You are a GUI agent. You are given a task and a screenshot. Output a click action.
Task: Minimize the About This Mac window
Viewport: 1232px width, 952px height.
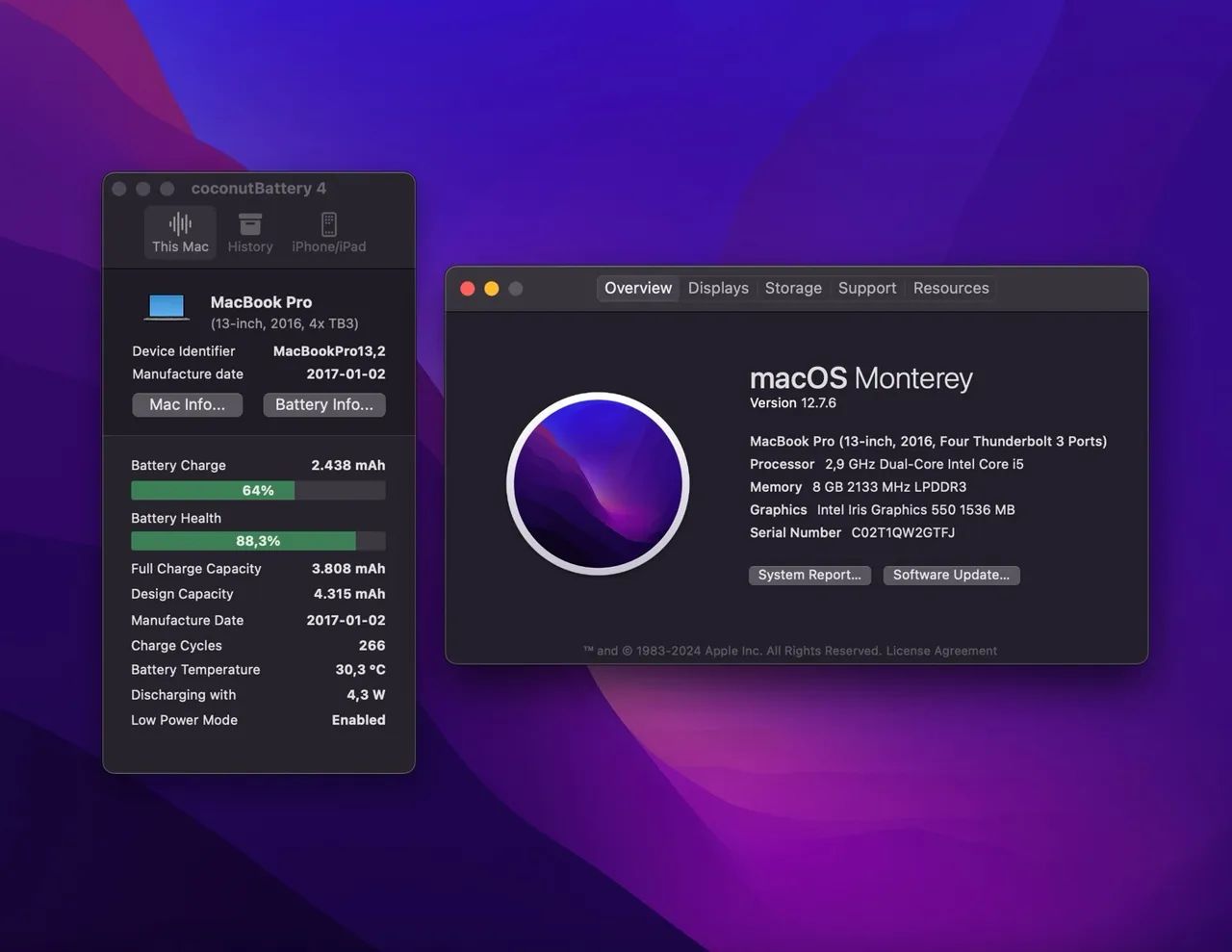click(492, 289)
